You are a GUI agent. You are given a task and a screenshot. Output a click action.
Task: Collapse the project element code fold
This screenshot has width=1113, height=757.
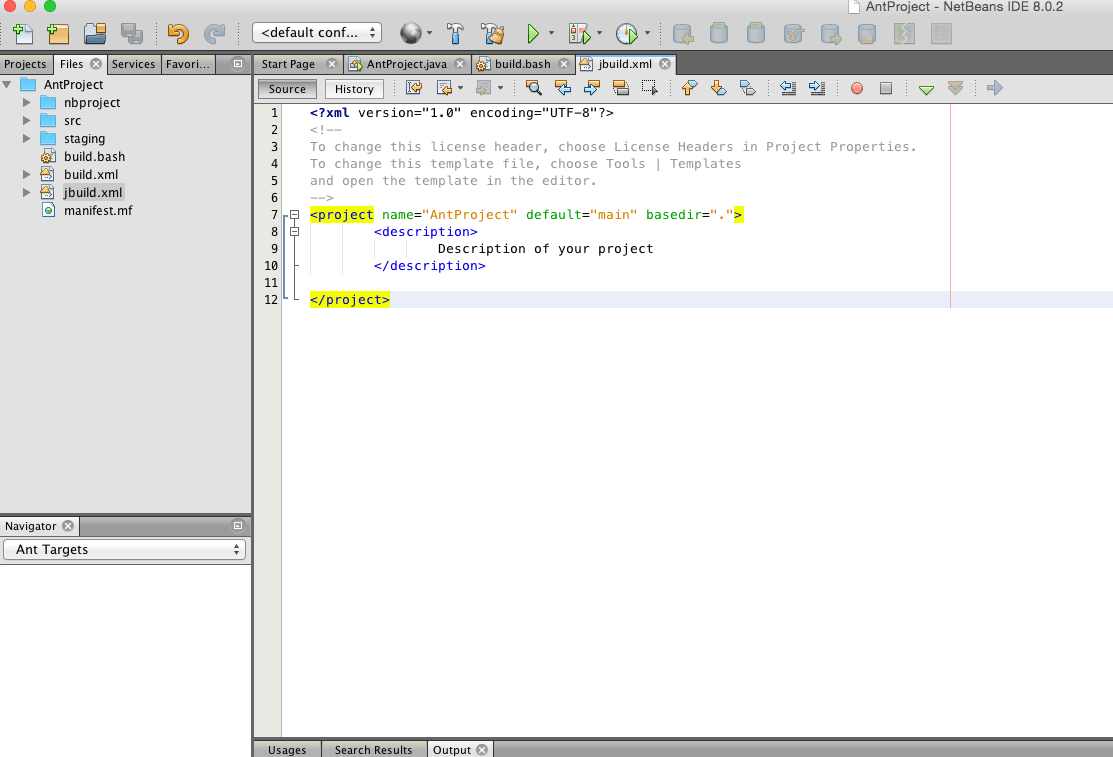click(294, 215)
